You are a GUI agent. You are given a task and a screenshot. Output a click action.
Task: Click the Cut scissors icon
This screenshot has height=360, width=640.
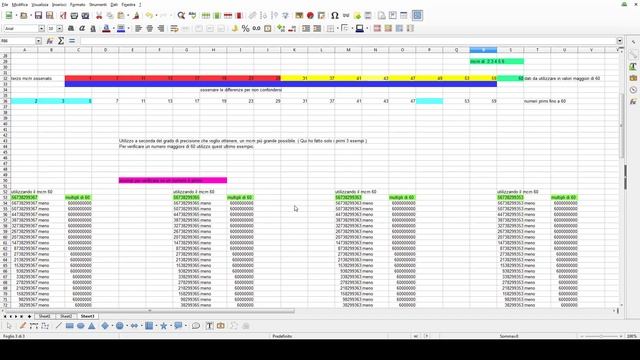click(x=99, y=16)
